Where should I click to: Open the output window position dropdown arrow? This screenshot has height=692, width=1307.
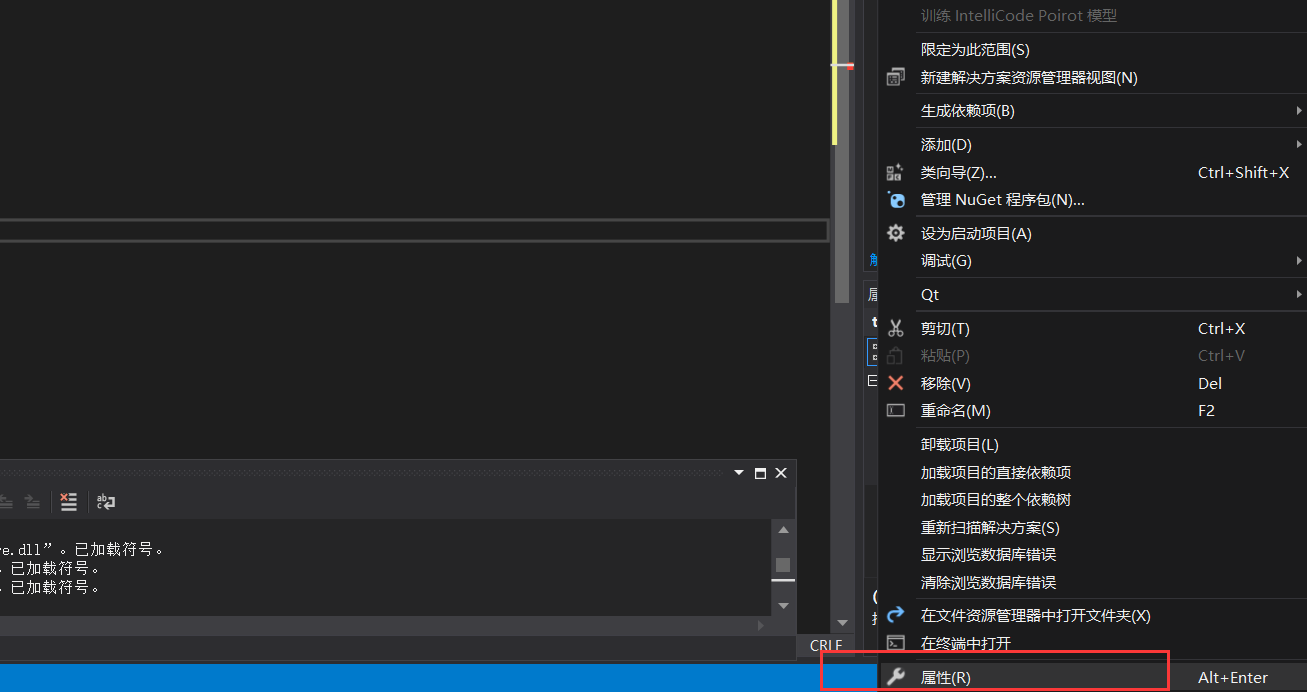pyautogui.click(x=739, y=473)
